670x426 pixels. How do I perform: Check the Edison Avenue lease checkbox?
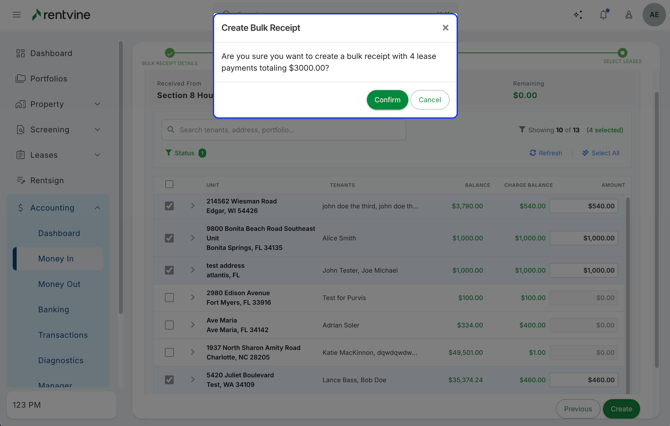(169, 297)
